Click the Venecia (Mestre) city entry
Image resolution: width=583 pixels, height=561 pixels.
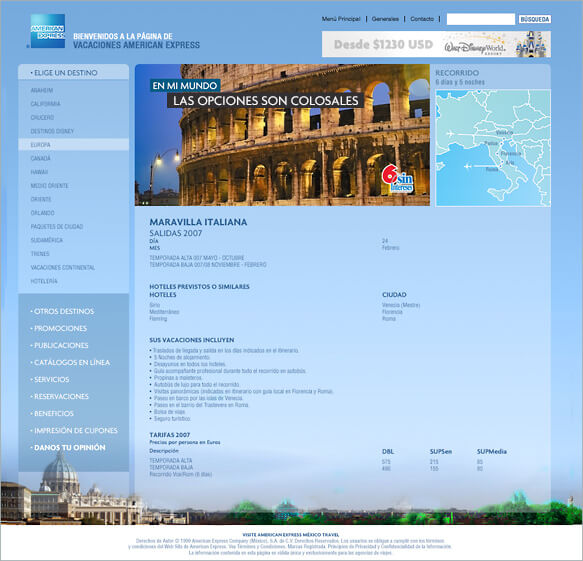(x=401, y=305)
